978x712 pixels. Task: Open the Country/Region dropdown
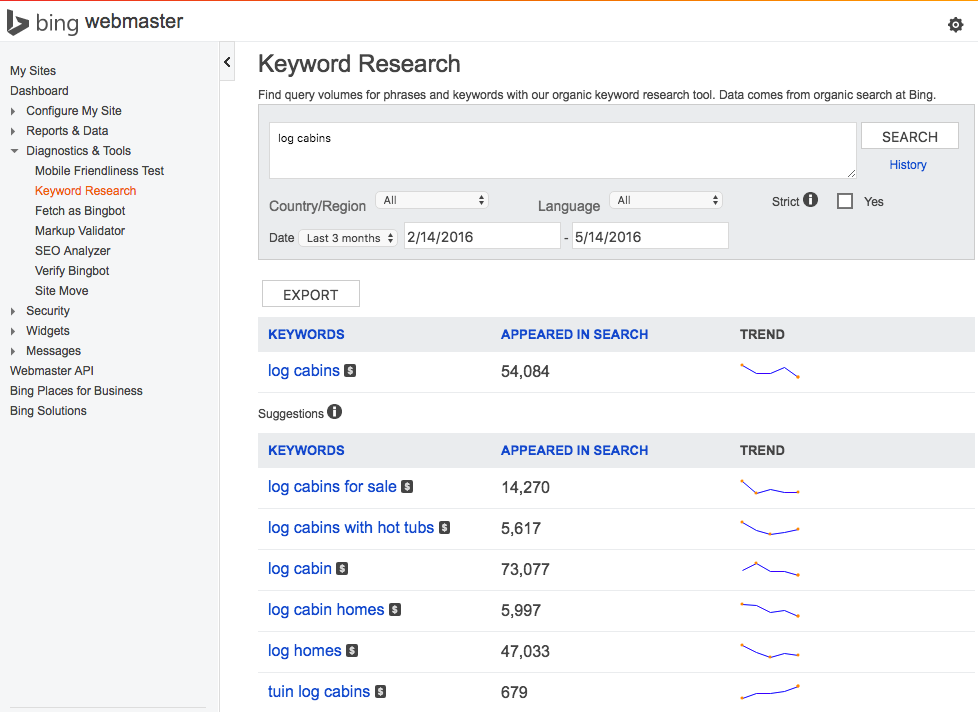432,200
